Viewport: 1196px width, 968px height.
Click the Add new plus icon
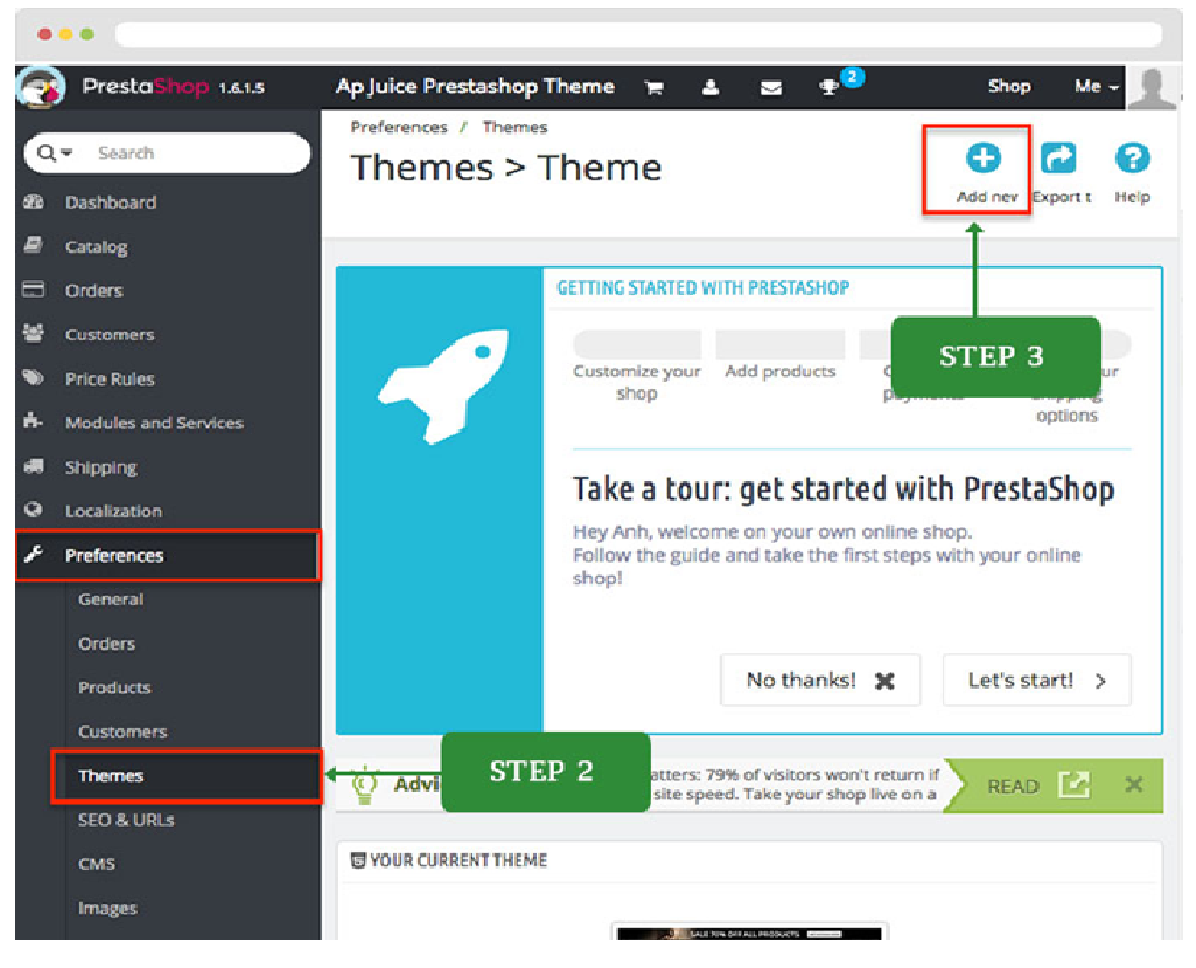pos(982,158)
